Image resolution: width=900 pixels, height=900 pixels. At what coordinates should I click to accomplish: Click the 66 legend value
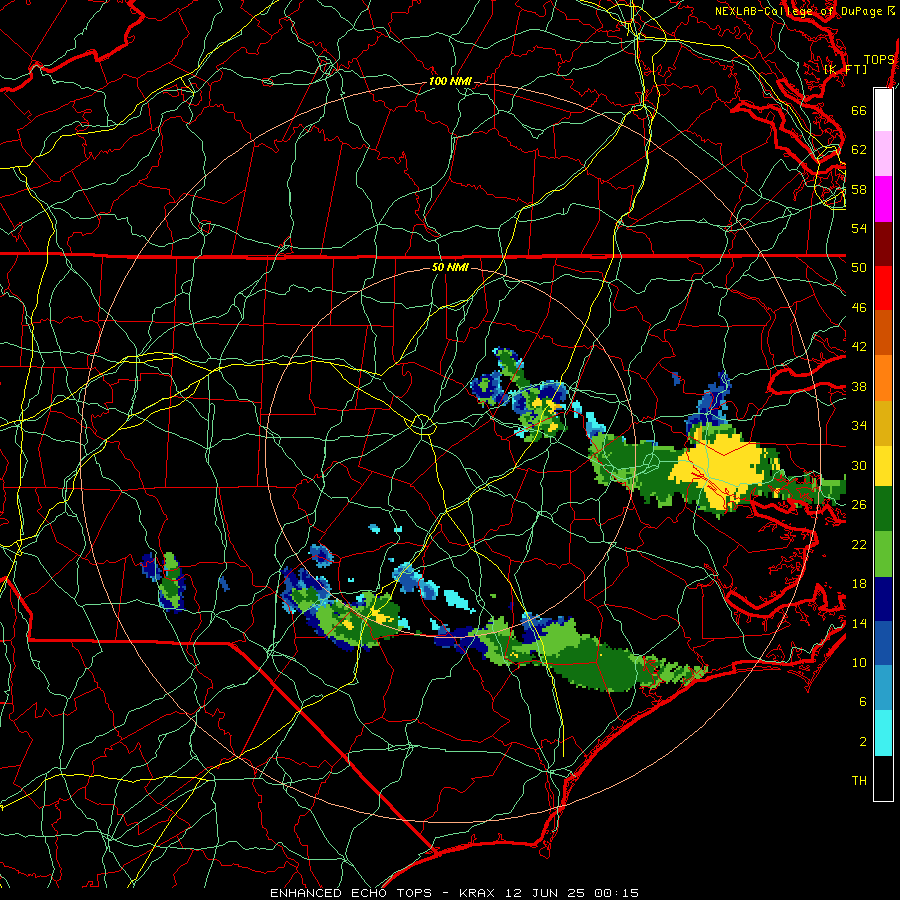point(859,110)
